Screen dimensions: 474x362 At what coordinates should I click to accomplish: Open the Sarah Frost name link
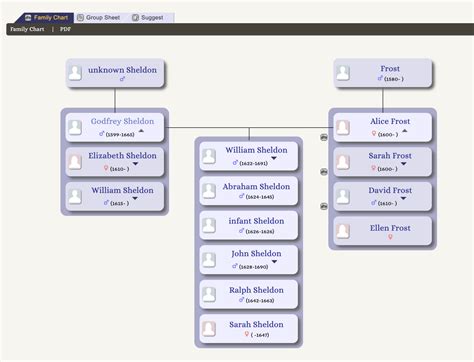point(390,156)
